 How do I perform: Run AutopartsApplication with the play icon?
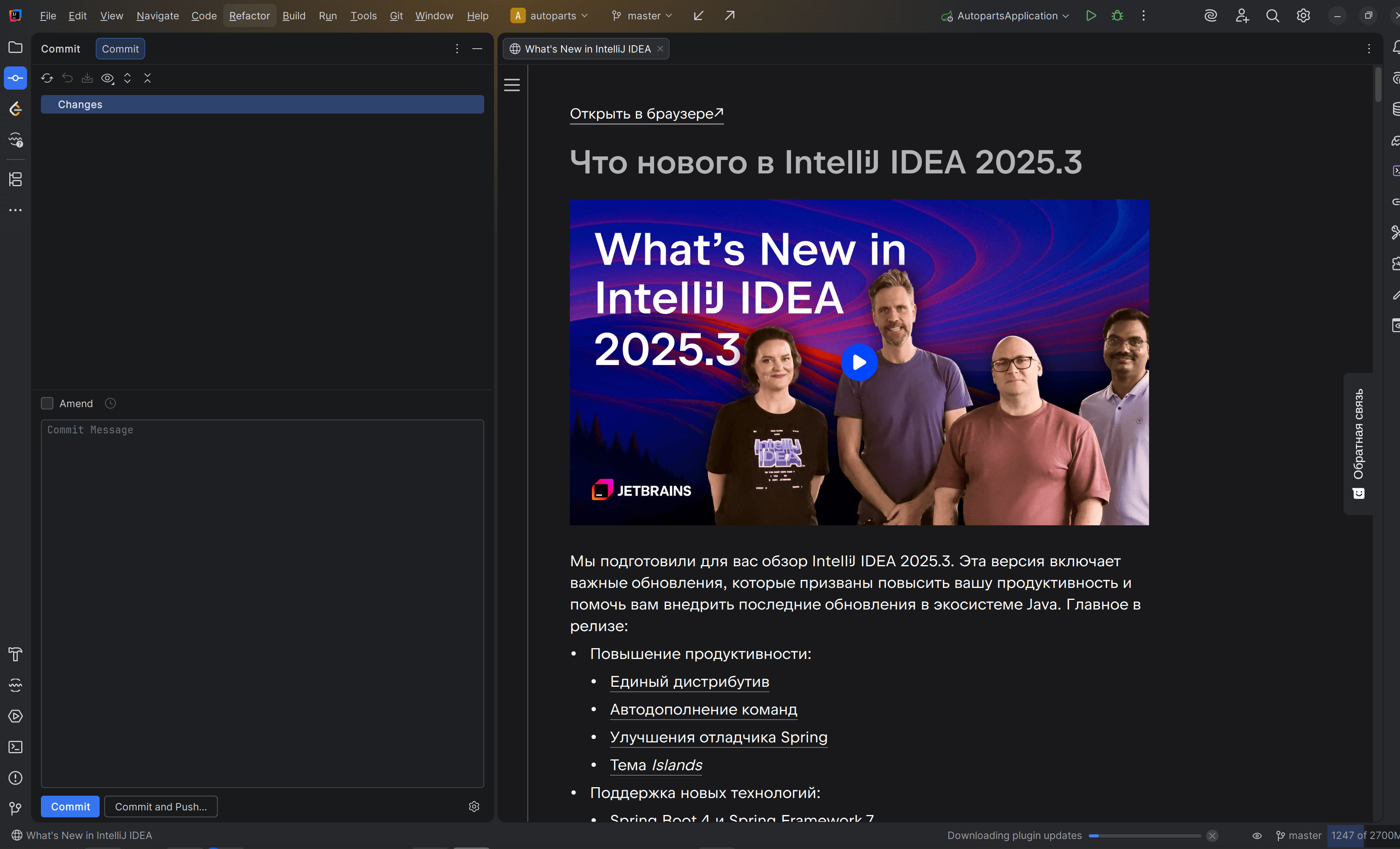[x=1090, y=16]
